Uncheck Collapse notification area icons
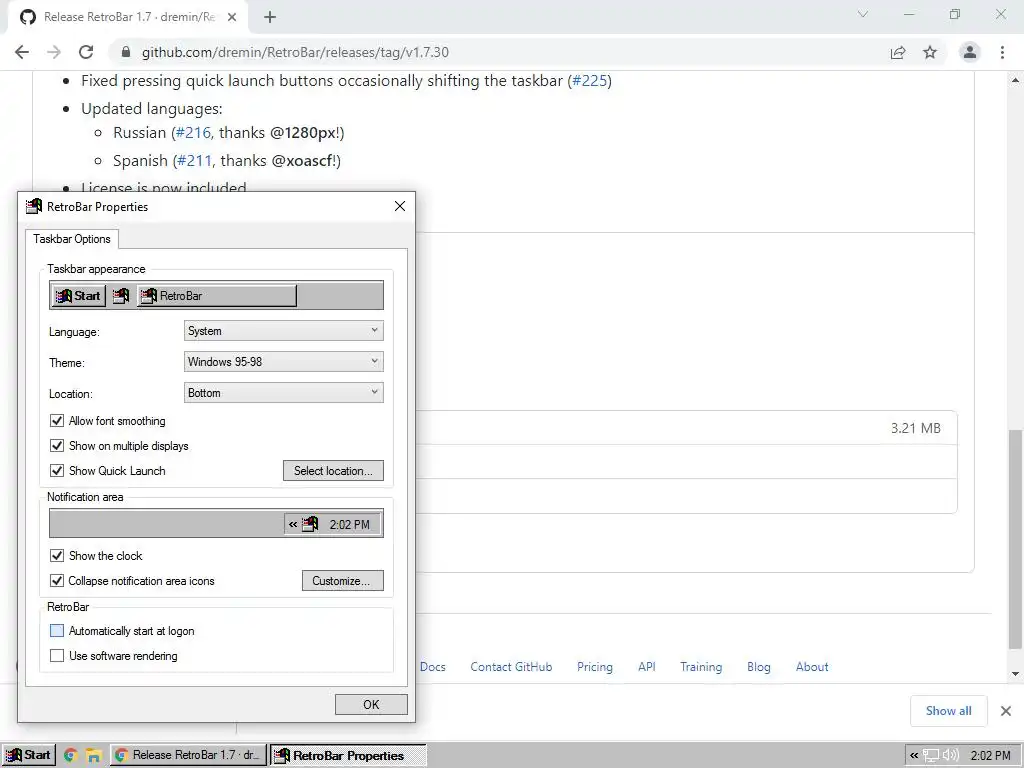The image size is (1024, 768). pos(57,581)
